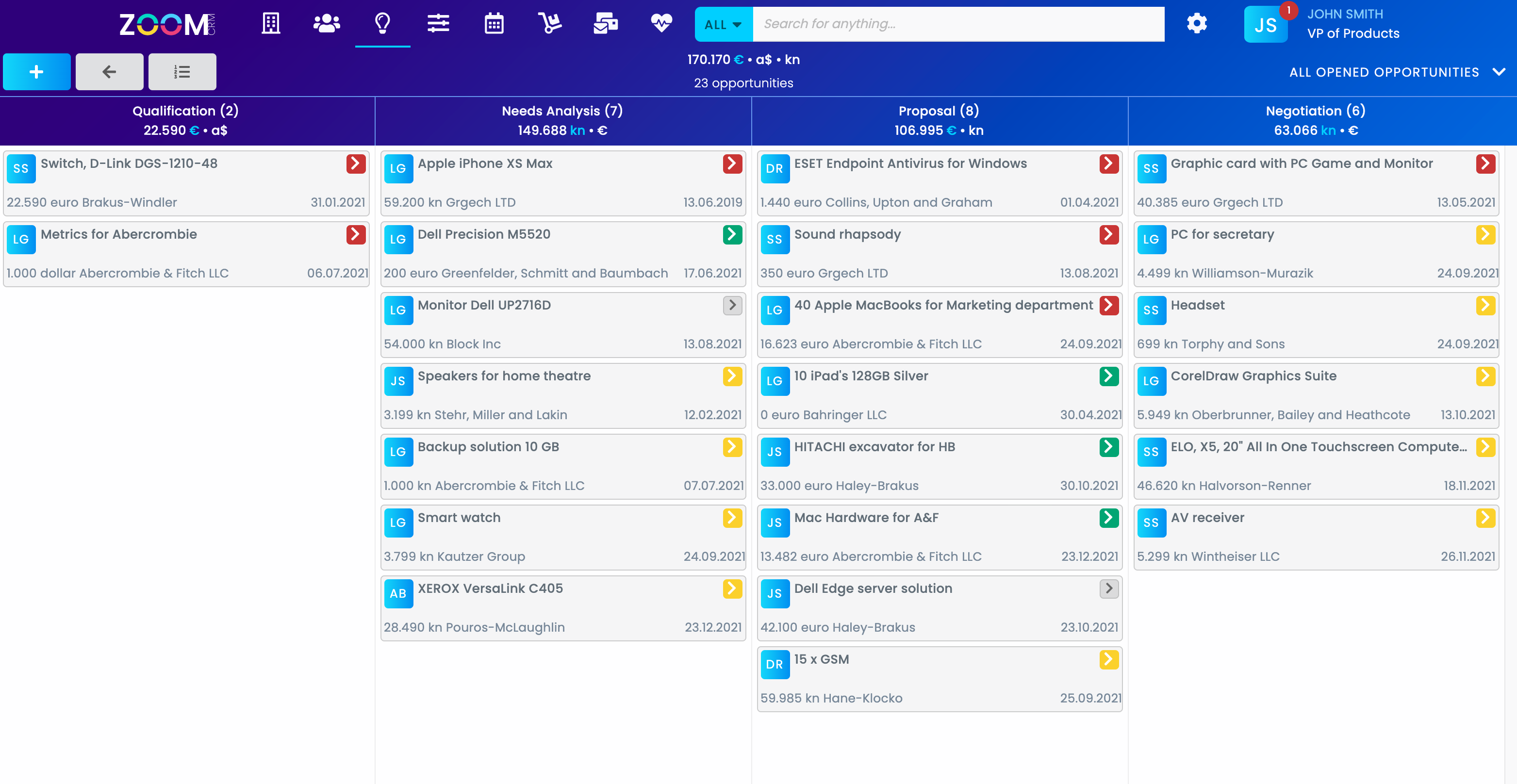Click gray arrow on Dell Edge server solution
The height and width of the screenshot is (784, 1517).
(x=1109, y=588)
